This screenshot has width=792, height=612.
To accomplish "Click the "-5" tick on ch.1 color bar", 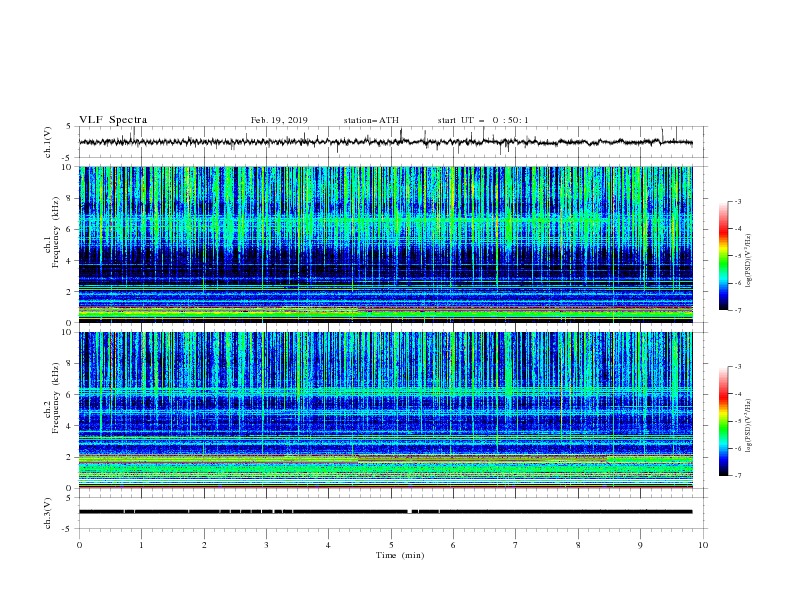I will pos(738,256).
